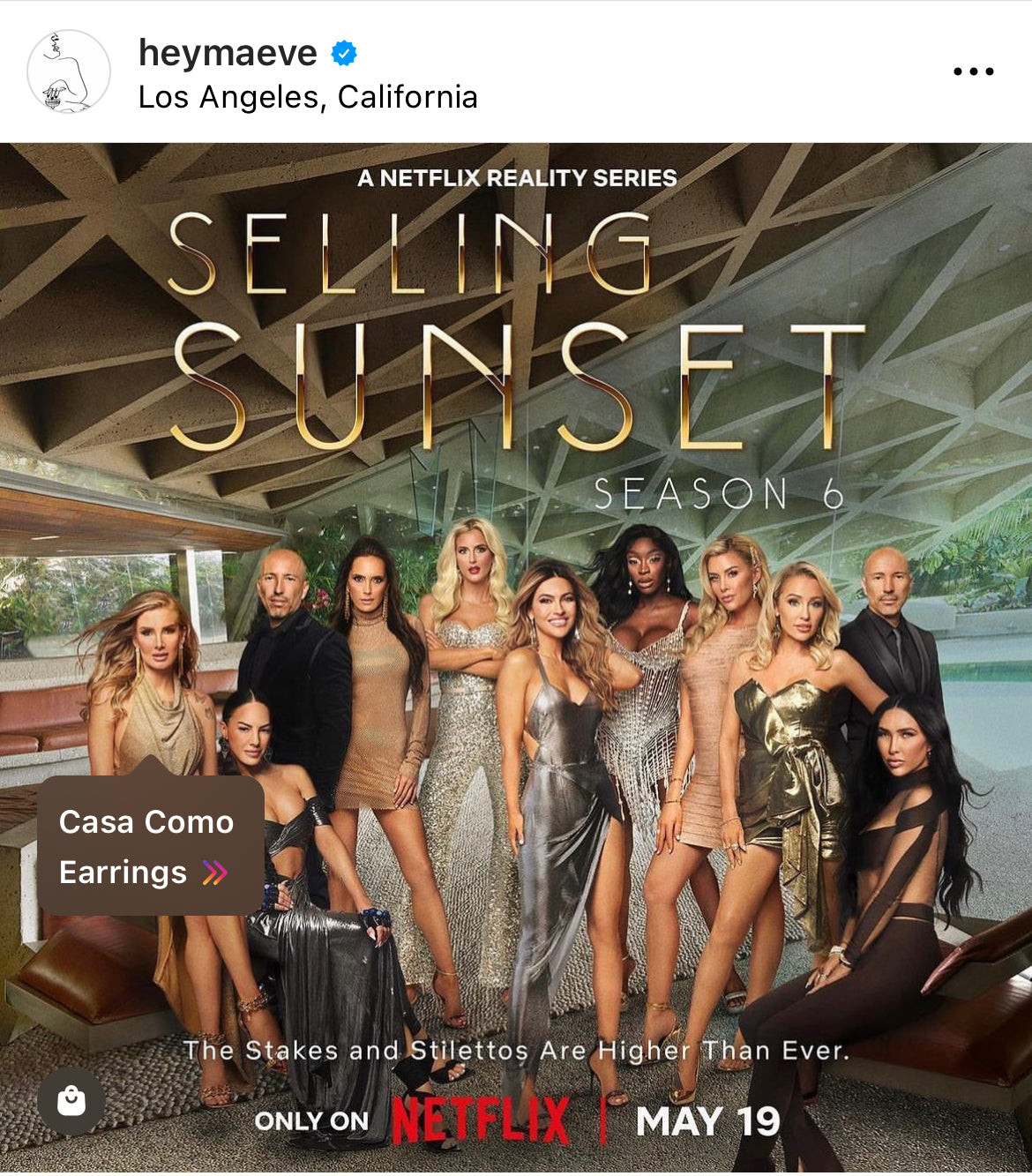Click the word Earrings in the product tag
The width and height of the screenshot is (1032, 1176).
click(x=123, y=873)
